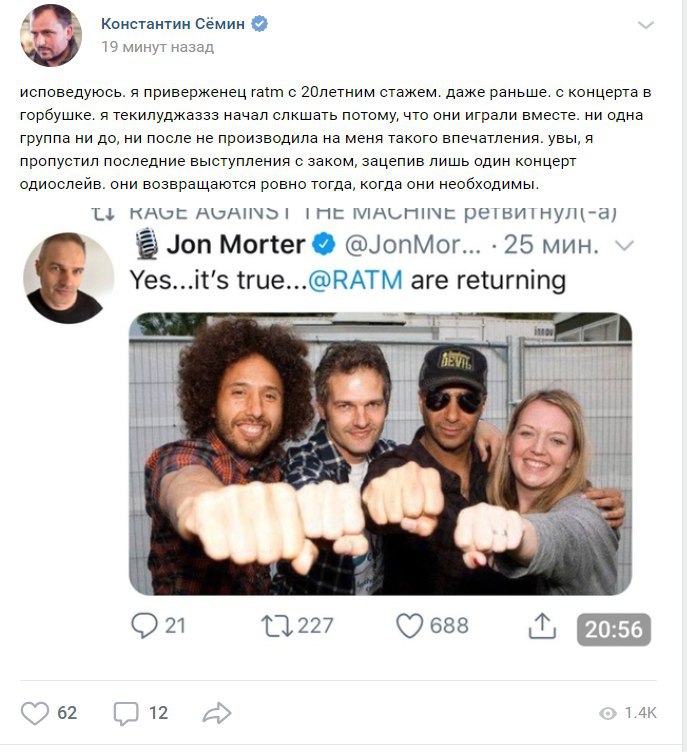Share the post with the arrow icon
This screenshot has width=687, height=752.
tap(217, 713)
